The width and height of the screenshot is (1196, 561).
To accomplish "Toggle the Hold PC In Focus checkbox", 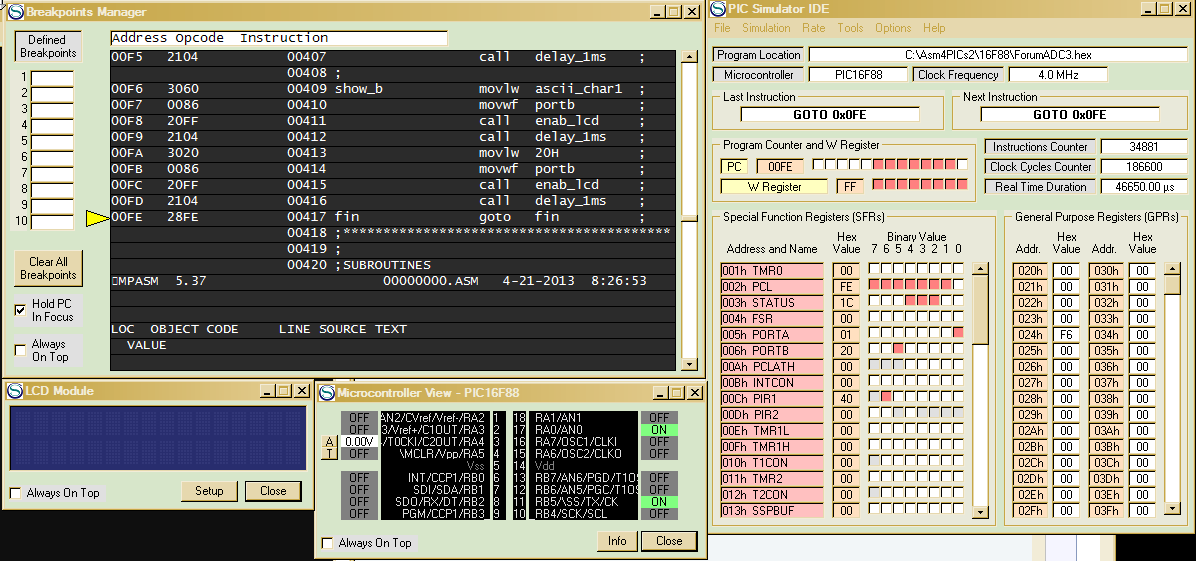I will pyautogui.click(x=21, y=310).
